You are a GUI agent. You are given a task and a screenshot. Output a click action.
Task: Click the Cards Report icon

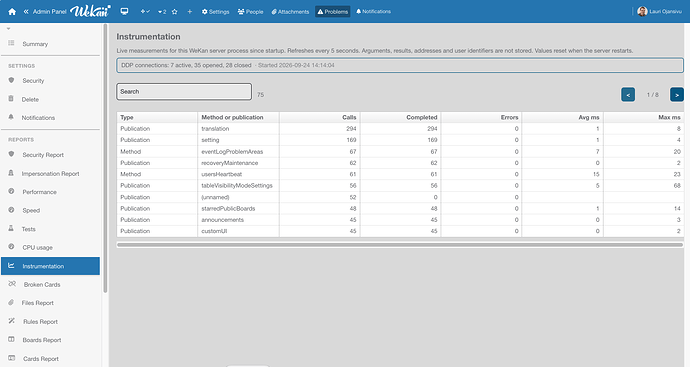click(x=11, y=358)
